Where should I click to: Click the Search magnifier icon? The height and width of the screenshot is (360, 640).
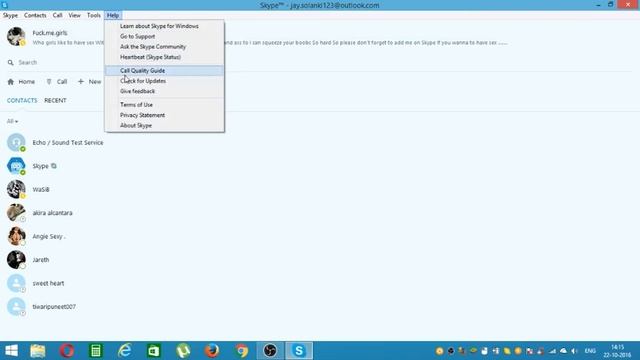tap(11, 62)
